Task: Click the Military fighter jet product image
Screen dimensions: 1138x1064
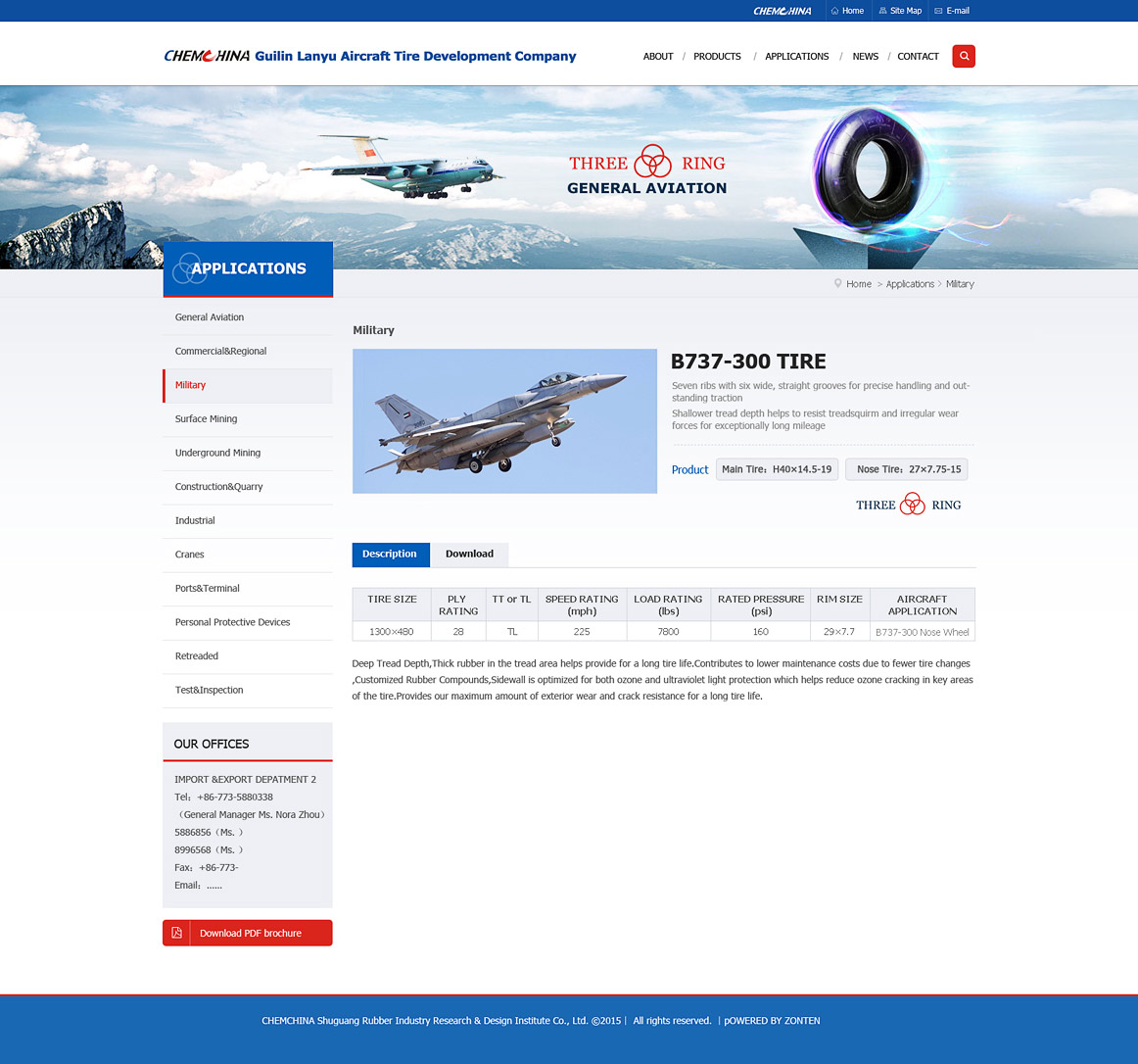Action: pos(504,421)
